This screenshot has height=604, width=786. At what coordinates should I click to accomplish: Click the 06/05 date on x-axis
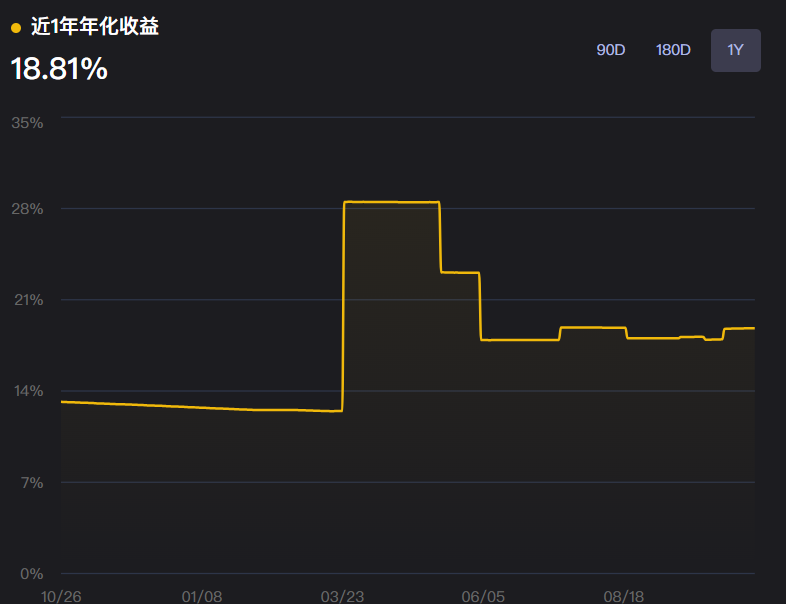point(483,596)
